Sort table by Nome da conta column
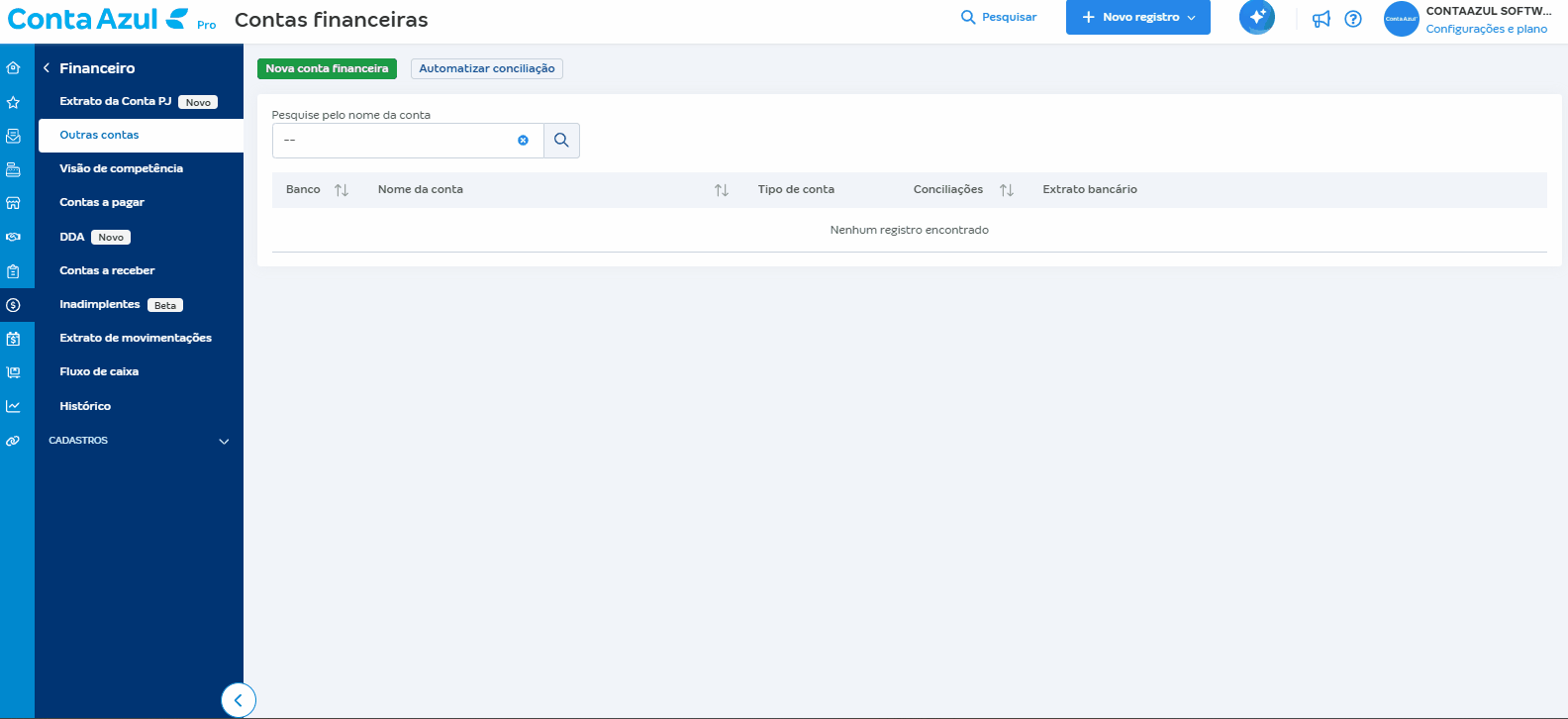Image resolution: width=1568 pixels, height=719 pixels. (x=722, y=190)
